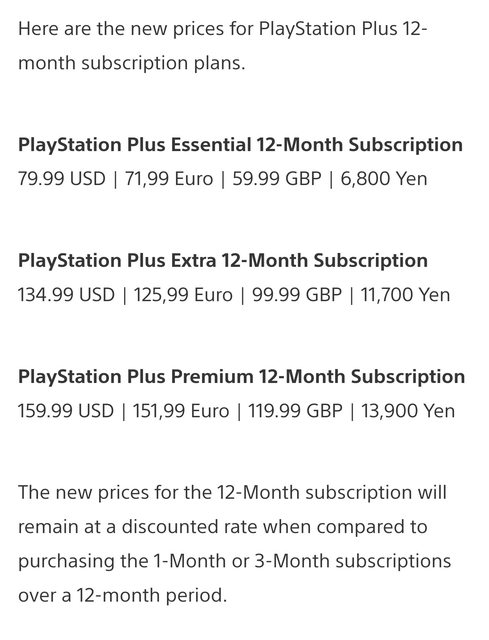The height and width of the screenshot is (640, 489).
Task: Click the 119.99 GBP price
Action: [x=295, y=411]
